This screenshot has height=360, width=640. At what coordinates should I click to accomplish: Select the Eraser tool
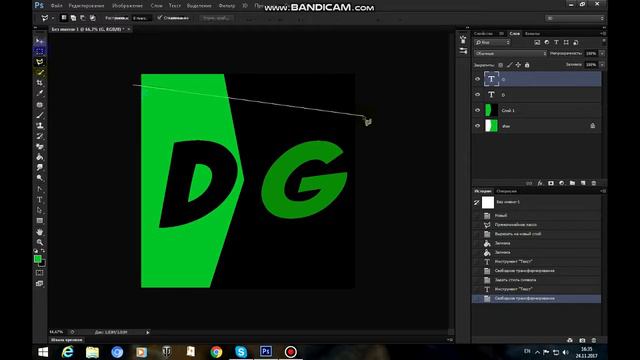click(40, 147)
